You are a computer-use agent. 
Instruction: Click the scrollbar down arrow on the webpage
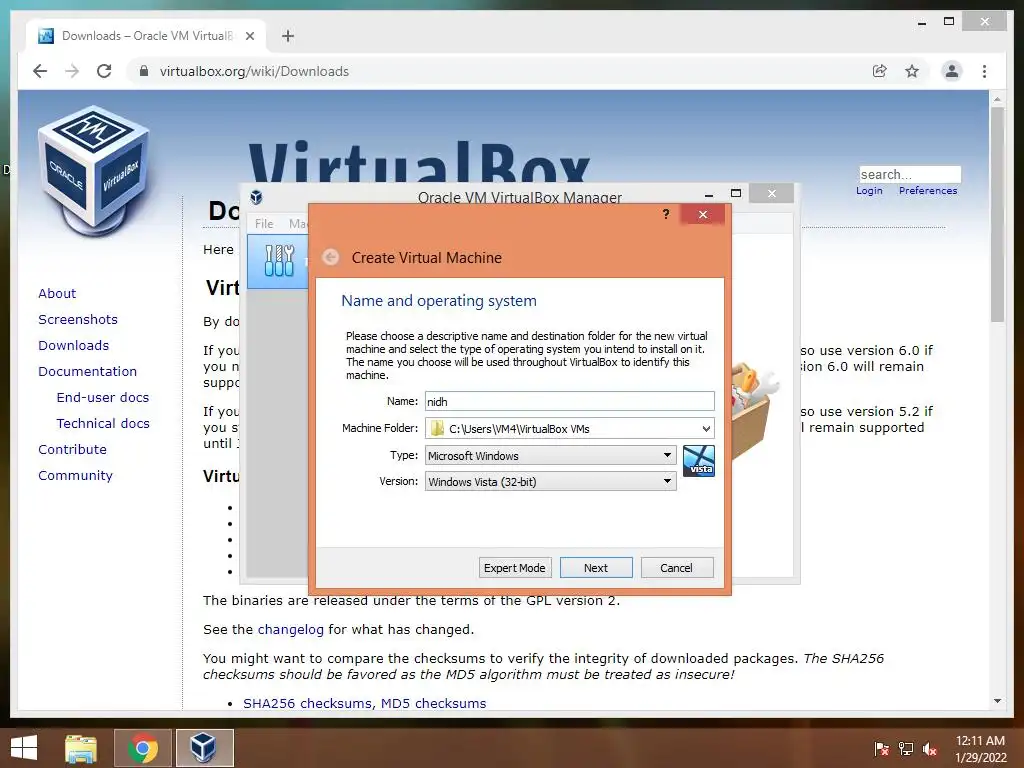pyautogui.click(x=997, y=701)
